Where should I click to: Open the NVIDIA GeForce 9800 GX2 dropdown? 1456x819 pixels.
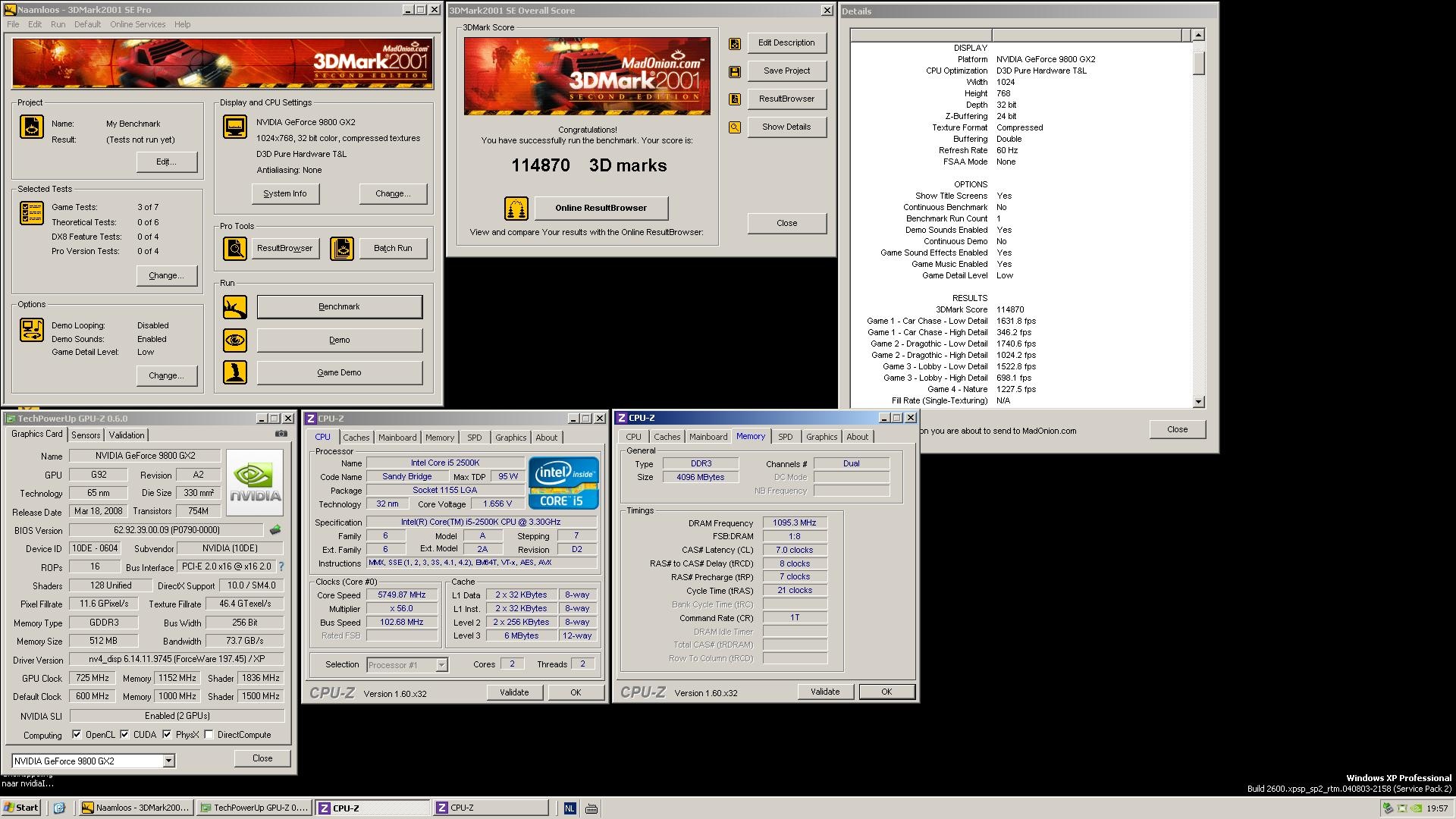(x=168, y=761)
